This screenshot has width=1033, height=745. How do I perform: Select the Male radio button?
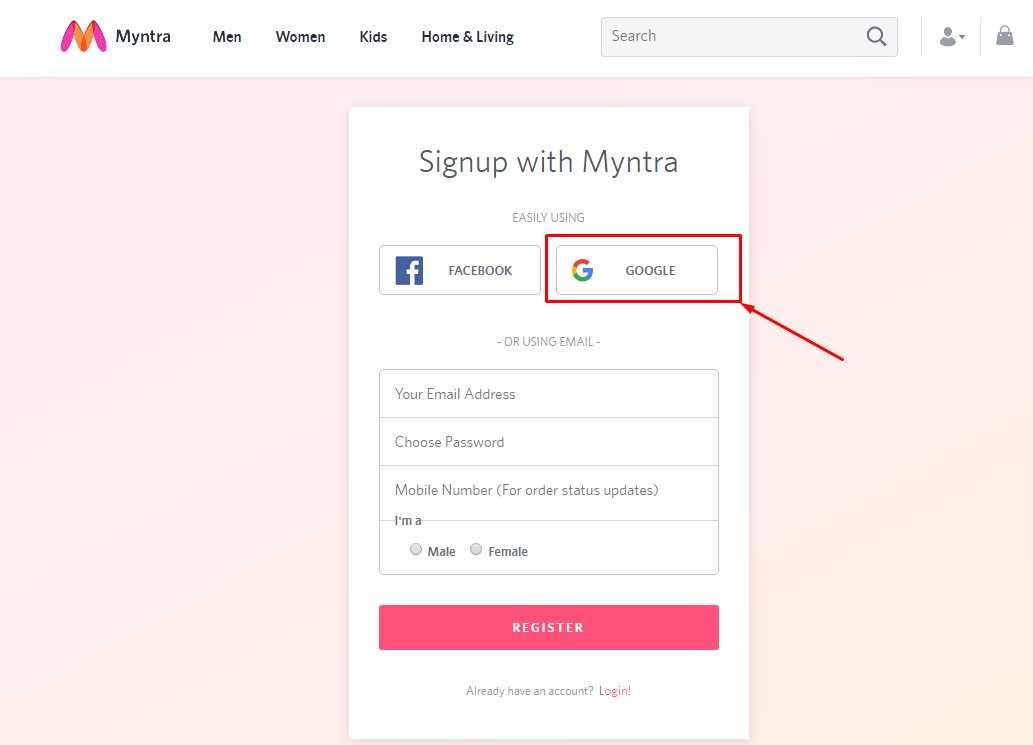[x=416, y=549]
